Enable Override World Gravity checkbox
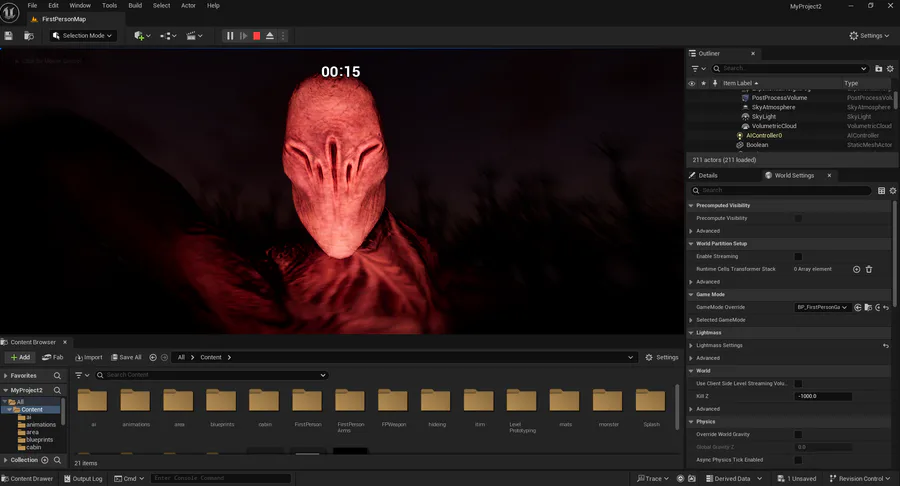900x486 pixels. [x=798, y=434]
